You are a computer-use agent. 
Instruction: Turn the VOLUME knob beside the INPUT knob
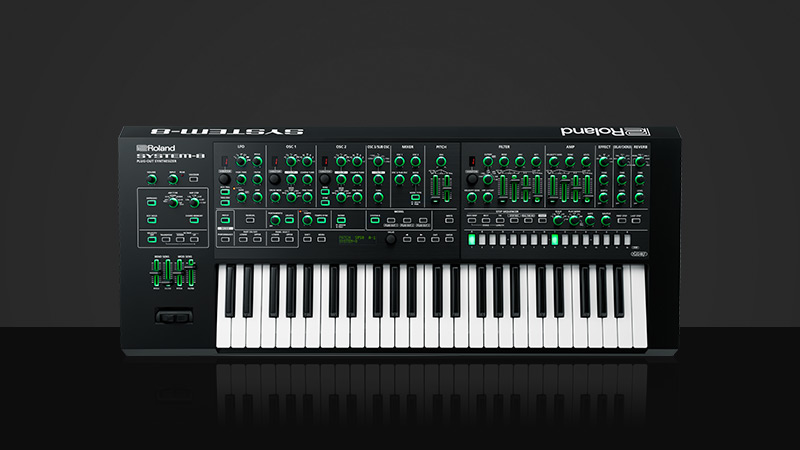[152, 179]
